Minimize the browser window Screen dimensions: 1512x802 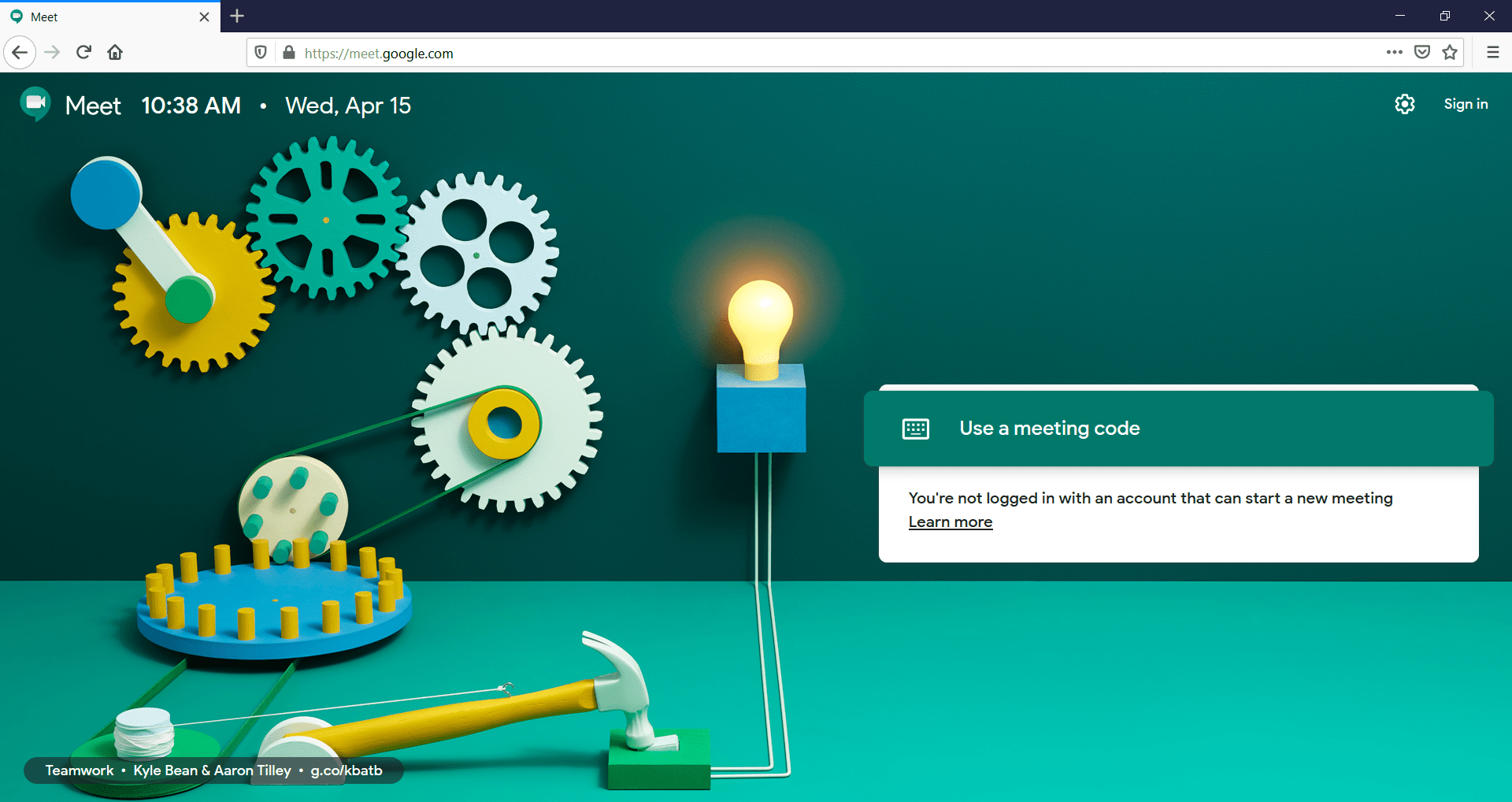tap(1400, 16)
